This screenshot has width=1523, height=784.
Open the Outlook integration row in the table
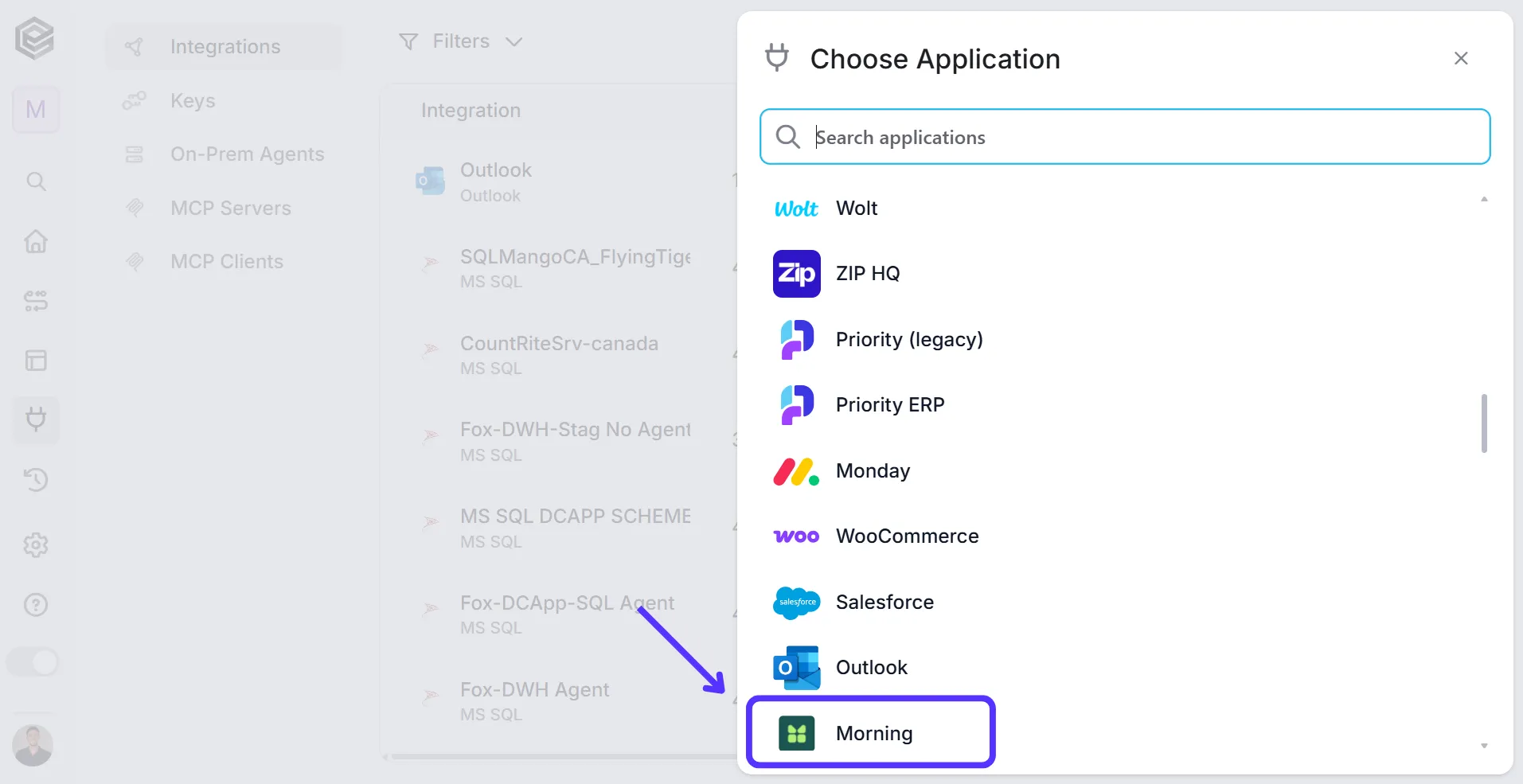[x=559, y=182]
